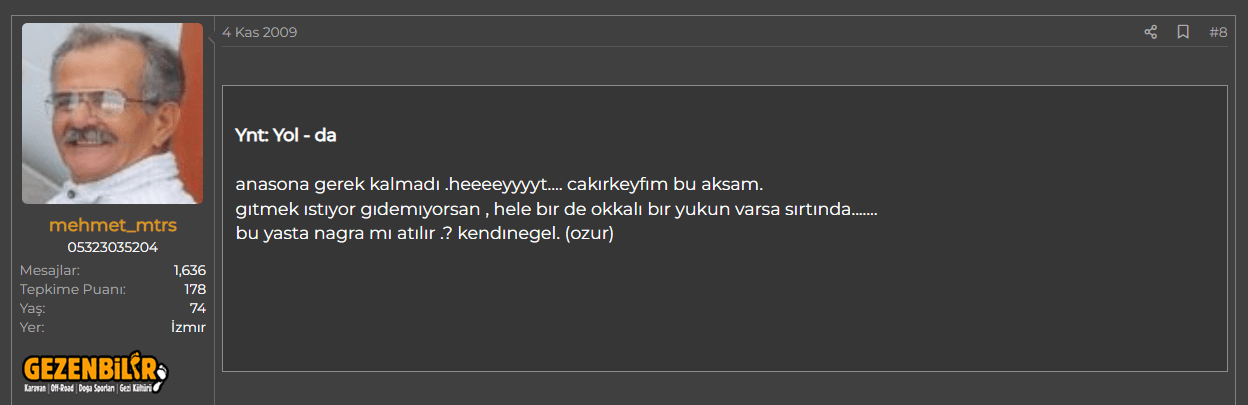Click the Tepkime Puanı label
Image resolution: width=1248 pixels, height=405 pixels.
pos(73,289)
